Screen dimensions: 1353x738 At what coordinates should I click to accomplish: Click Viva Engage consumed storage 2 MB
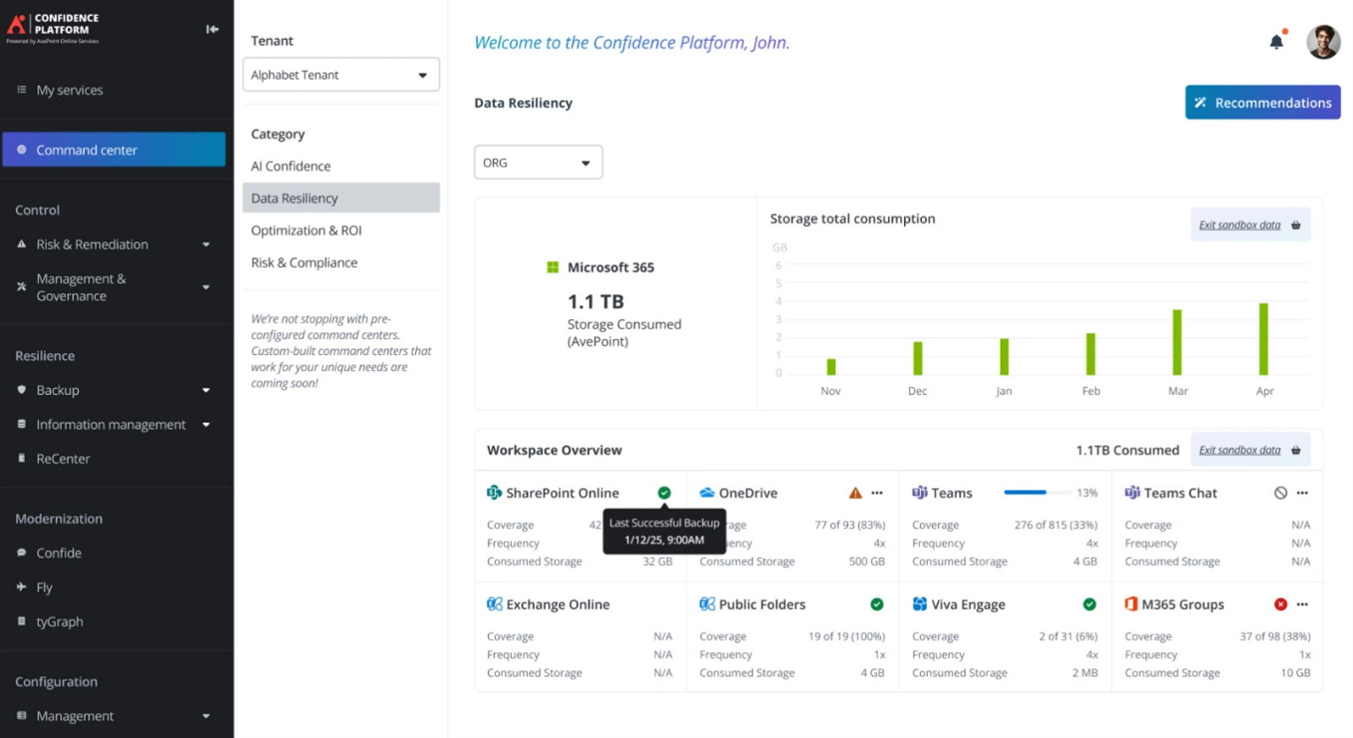coord(1083,673)
